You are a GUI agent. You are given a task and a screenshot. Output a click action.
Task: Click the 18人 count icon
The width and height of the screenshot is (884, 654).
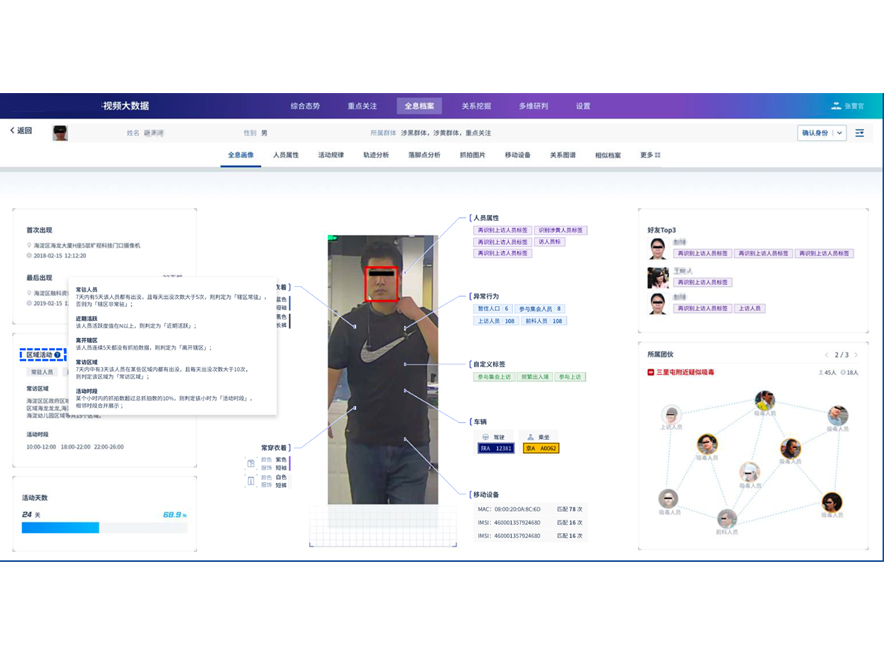(843, 372)
